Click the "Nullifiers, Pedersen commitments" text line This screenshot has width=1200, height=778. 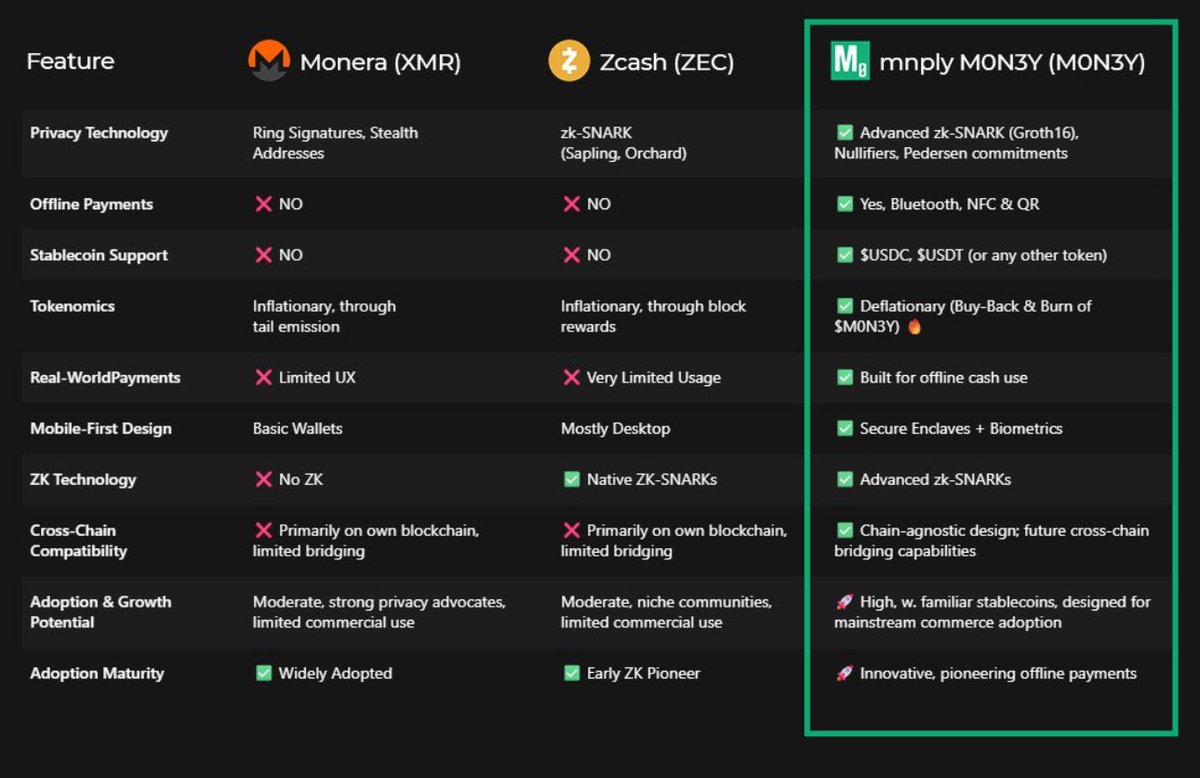pyautogui.click(x=951, y=153)
